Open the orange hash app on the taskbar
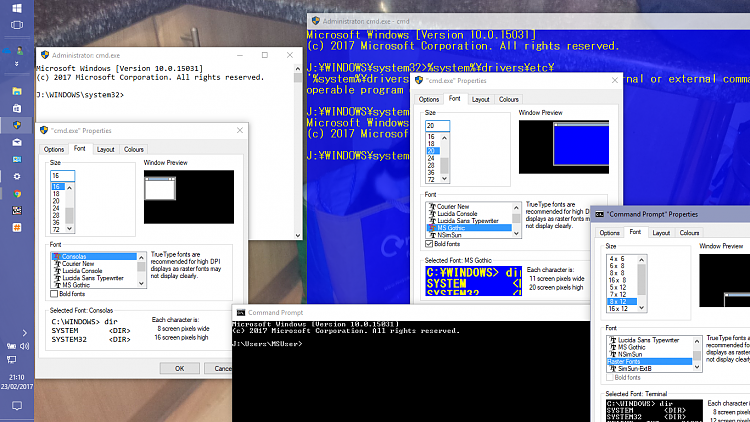 tap(17, 228)
